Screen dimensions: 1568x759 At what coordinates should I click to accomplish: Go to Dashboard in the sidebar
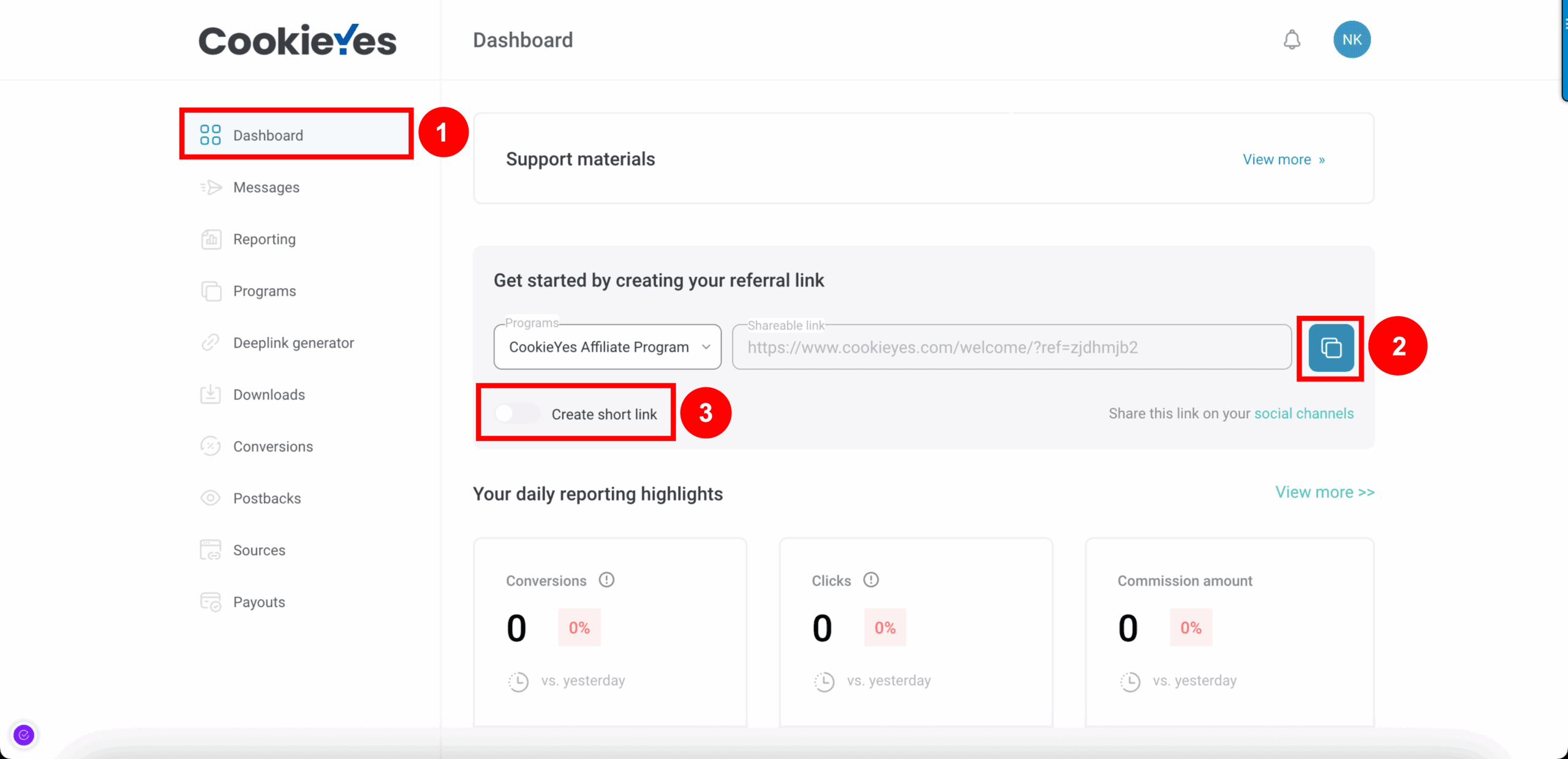pyautogui.click(x=296, y=135)
